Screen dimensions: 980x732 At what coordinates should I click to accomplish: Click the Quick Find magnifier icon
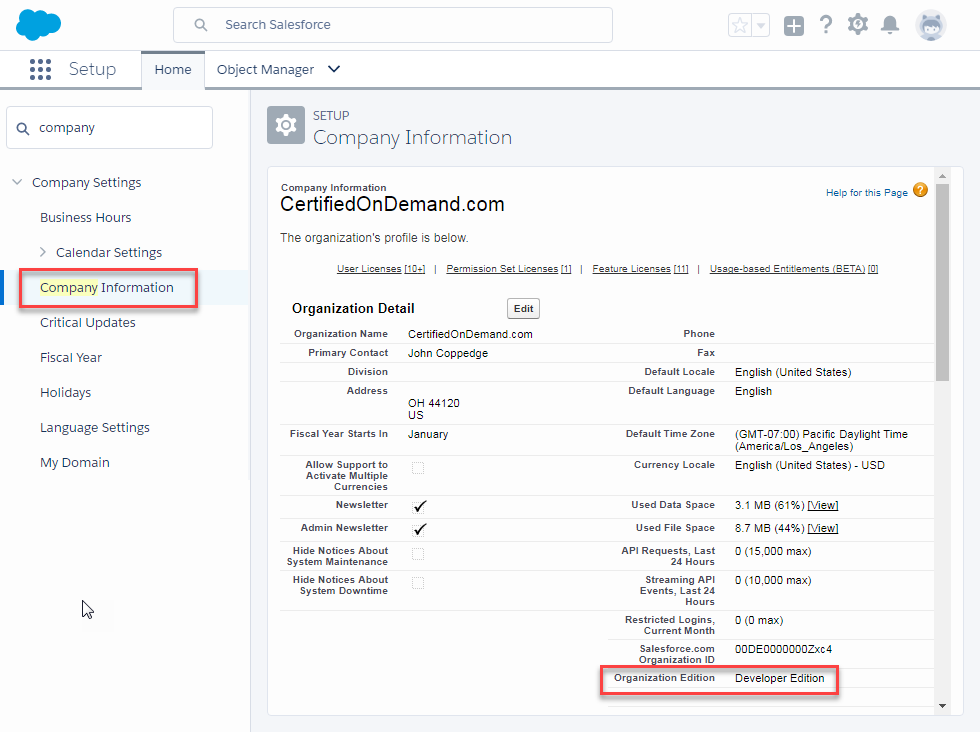[x=23, y=128]
